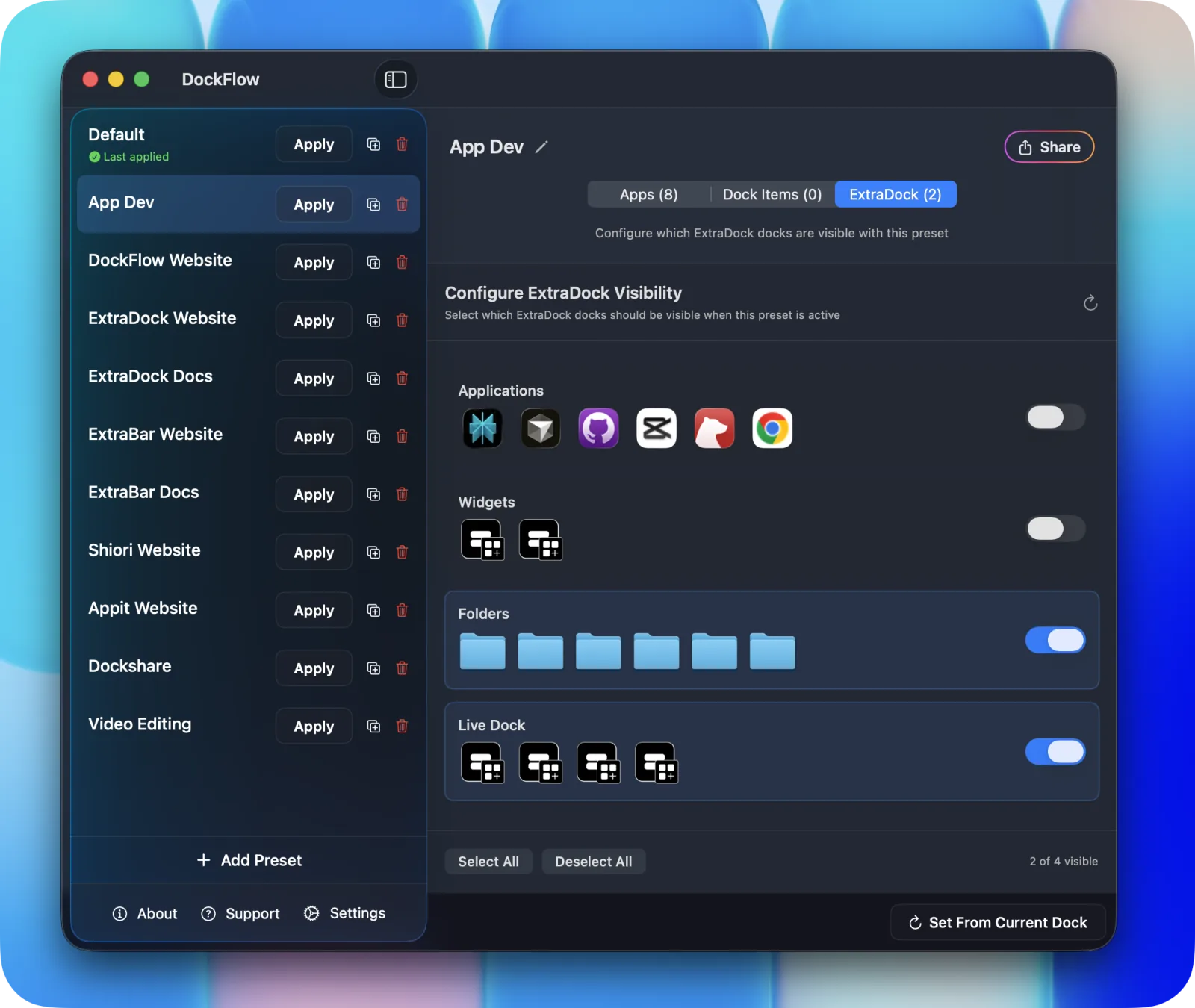Rename preset via pencil icon
Viewport: 1195px width, 1008px height.
click(541, 147)
